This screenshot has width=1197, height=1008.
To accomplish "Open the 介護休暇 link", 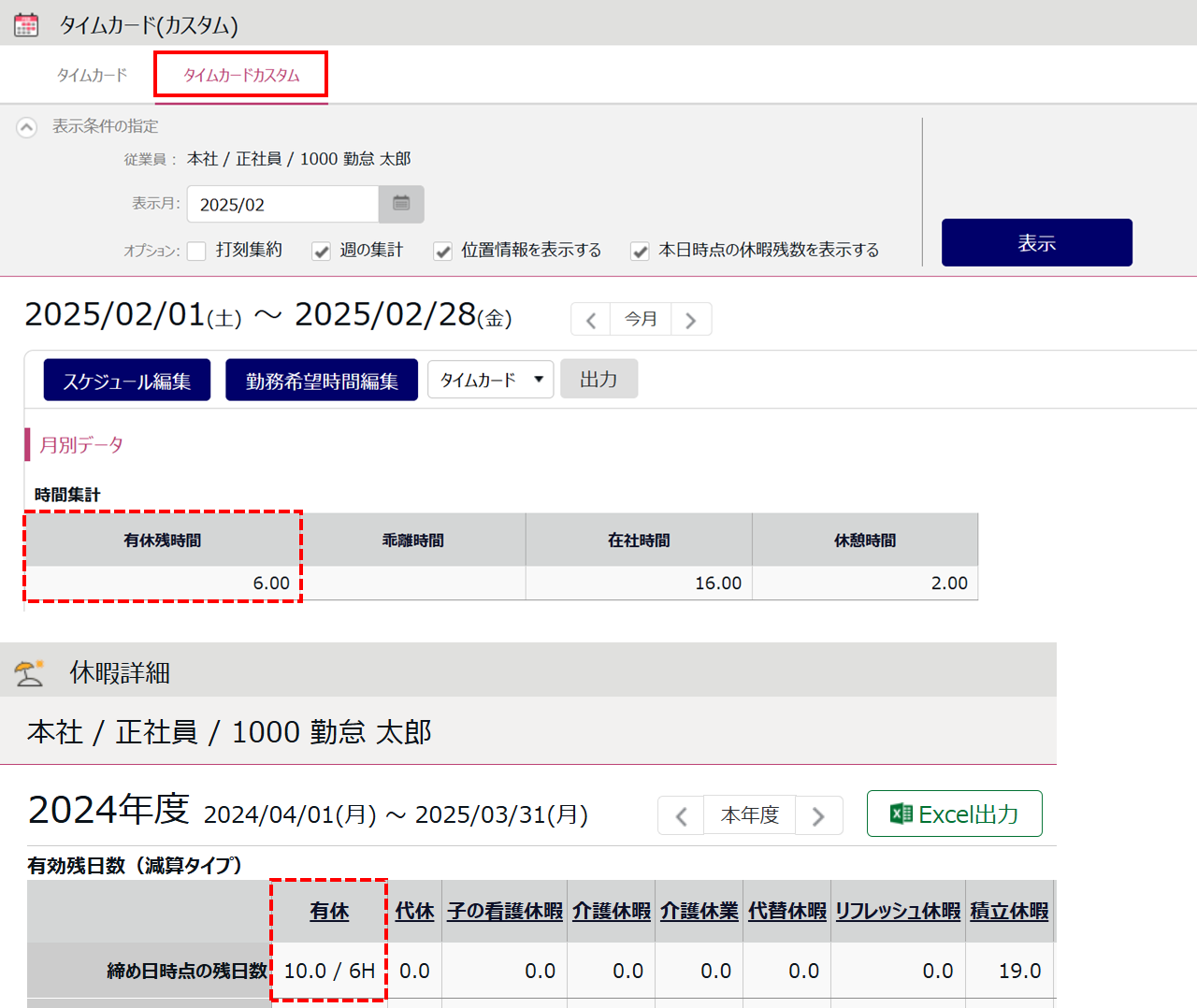I will 612,911.
